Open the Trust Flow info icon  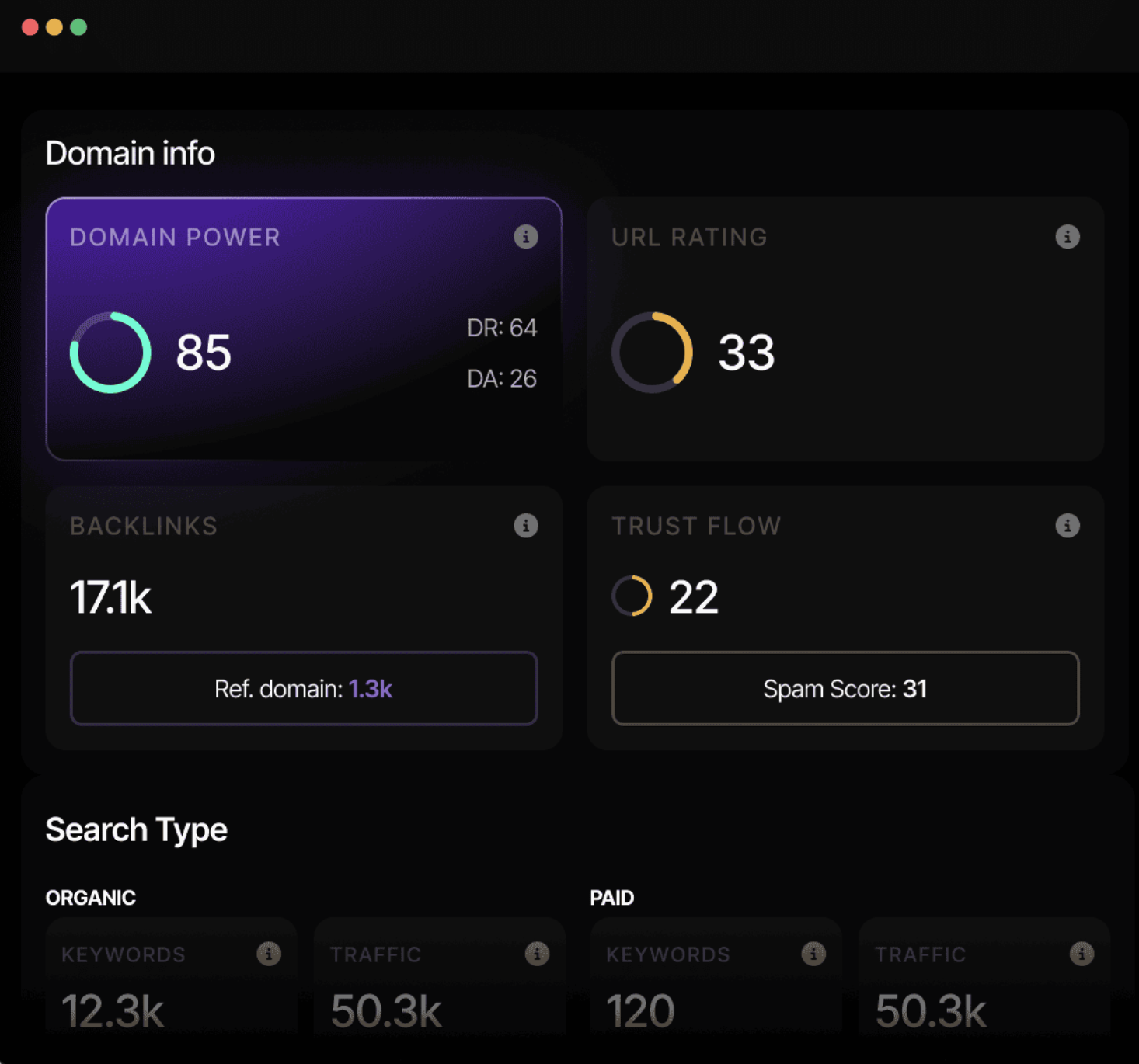point(1068,526)
